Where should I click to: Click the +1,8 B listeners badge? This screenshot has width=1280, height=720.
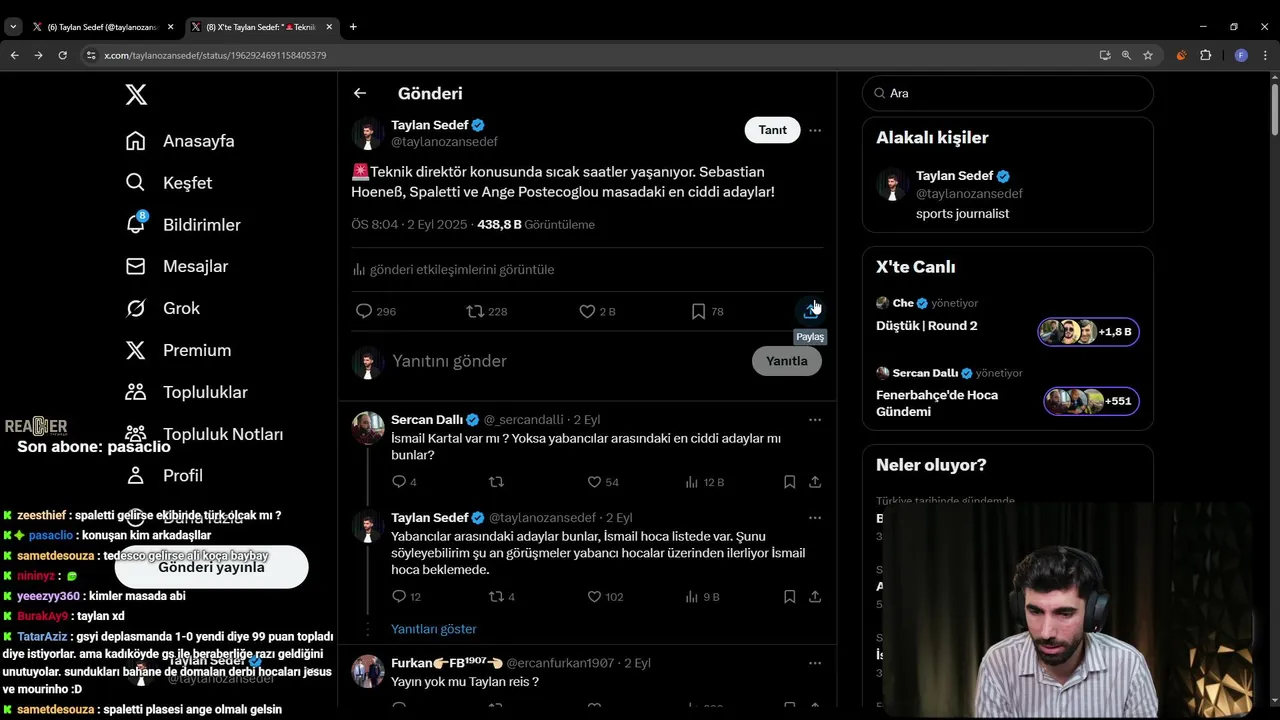[1088, 332]
